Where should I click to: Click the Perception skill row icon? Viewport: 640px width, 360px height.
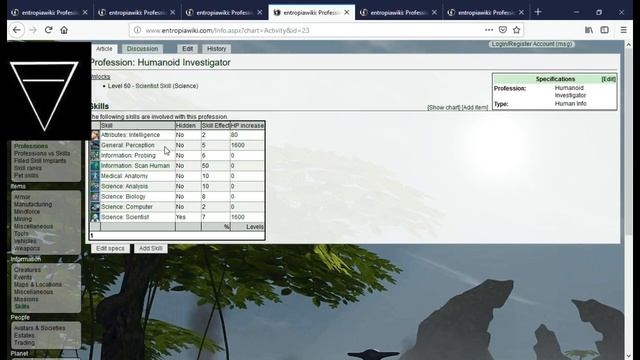[x=95, y=145]
